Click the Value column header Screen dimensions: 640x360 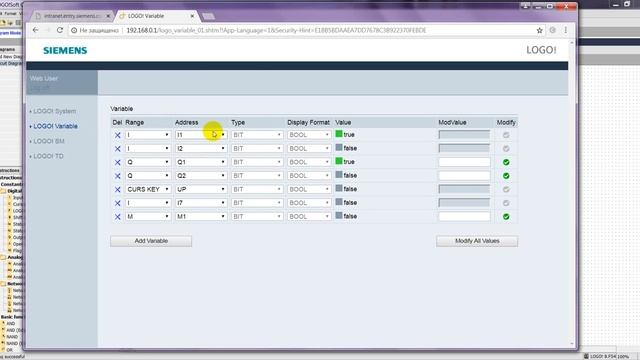coord(343,122)
